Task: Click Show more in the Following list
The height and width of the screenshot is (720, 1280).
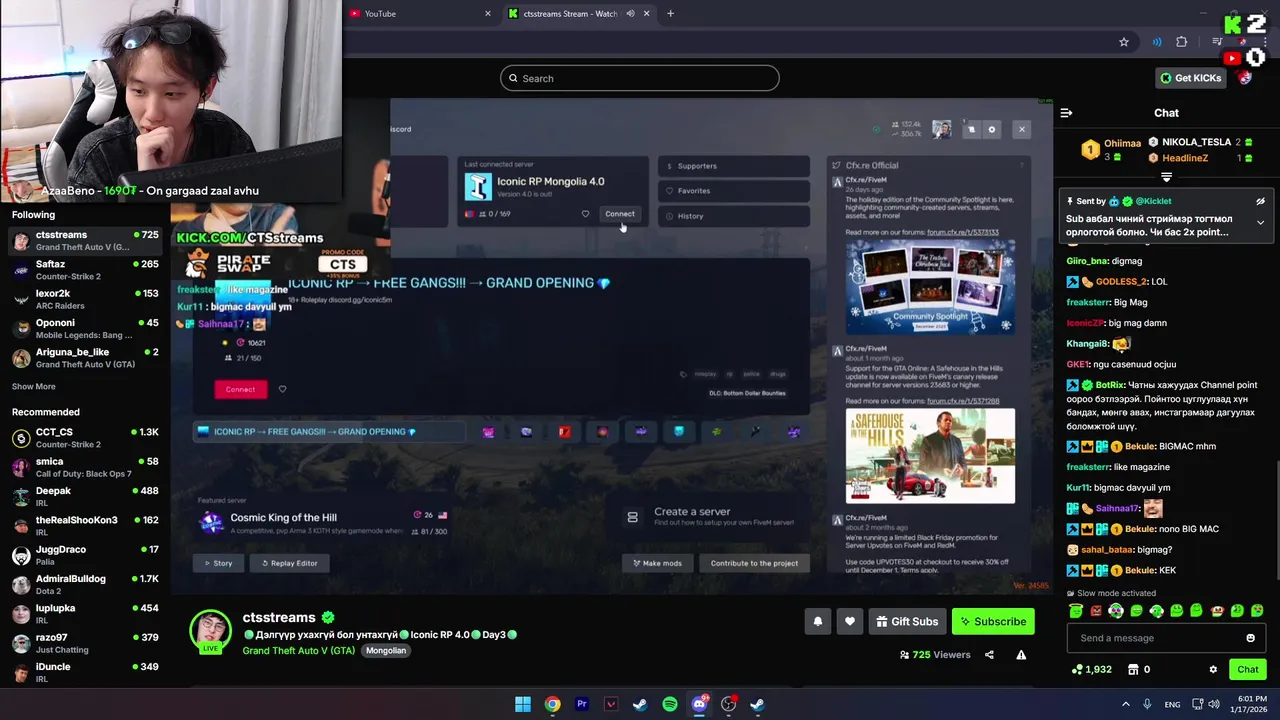Action: [x=34, y=387]
